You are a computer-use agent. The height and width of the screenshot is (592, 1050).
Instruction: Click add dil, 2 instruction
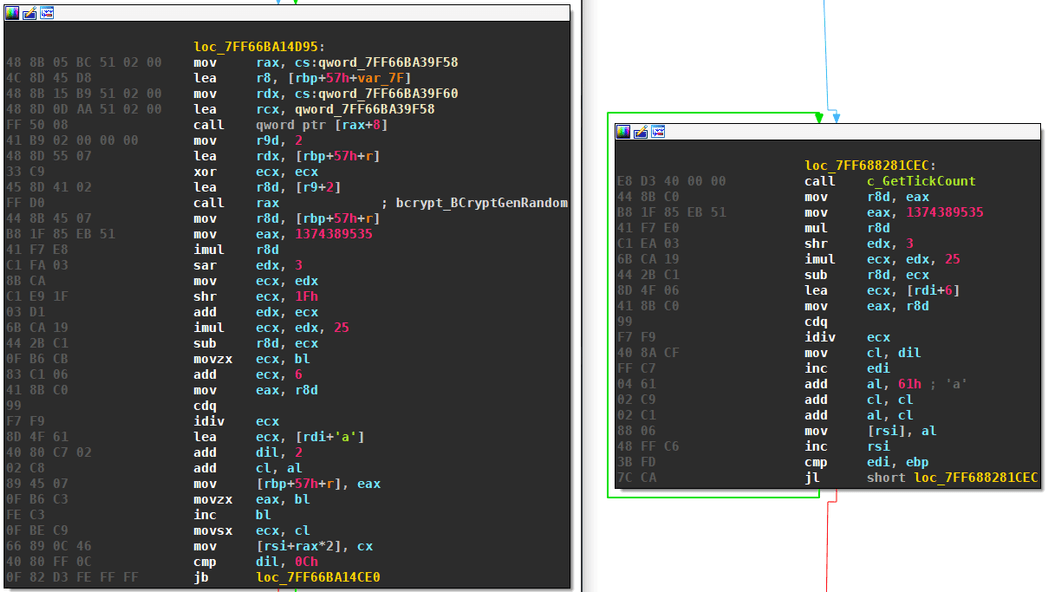248,453
